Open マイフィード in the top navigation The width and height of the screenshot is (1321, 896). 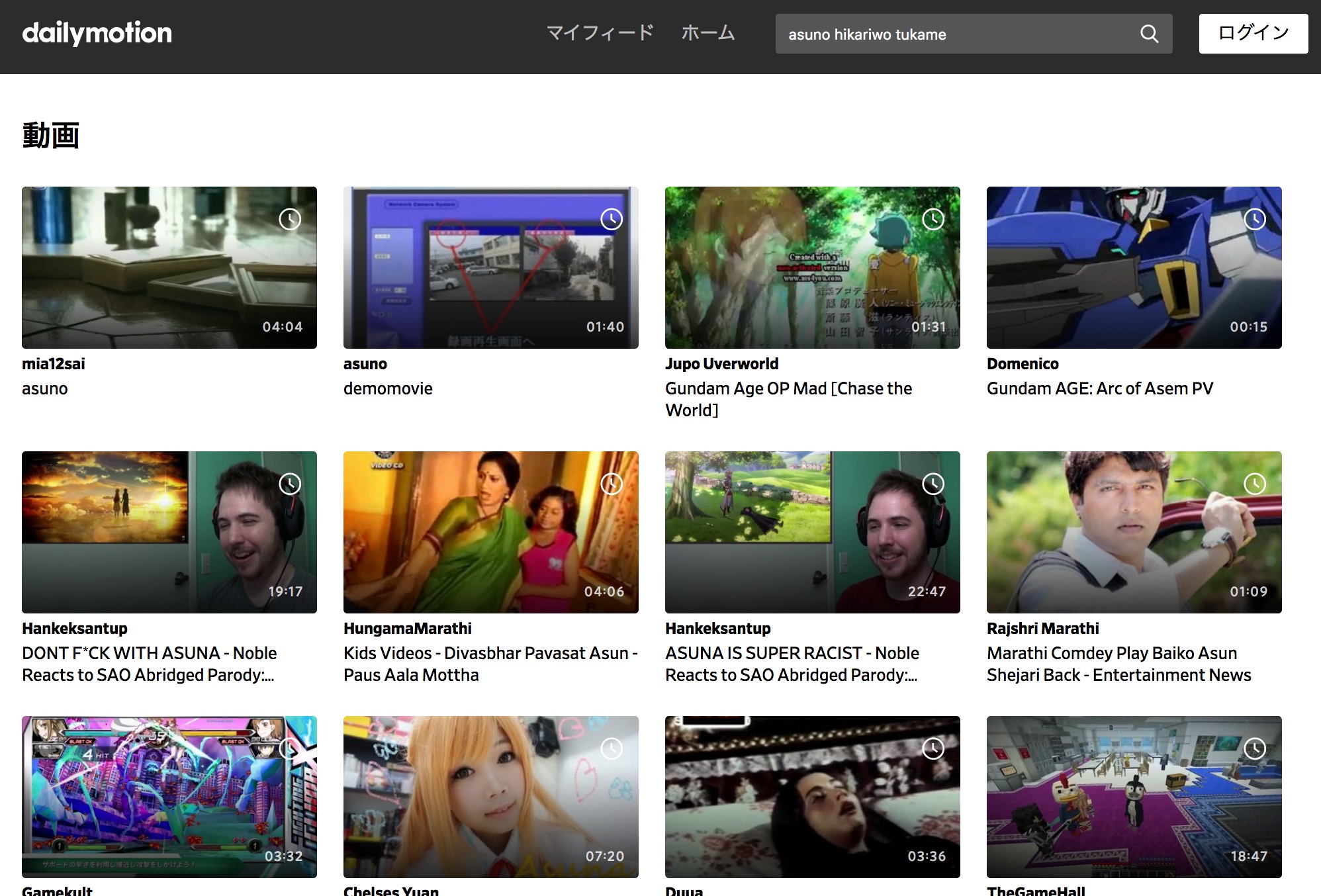[x=600, y=32]
